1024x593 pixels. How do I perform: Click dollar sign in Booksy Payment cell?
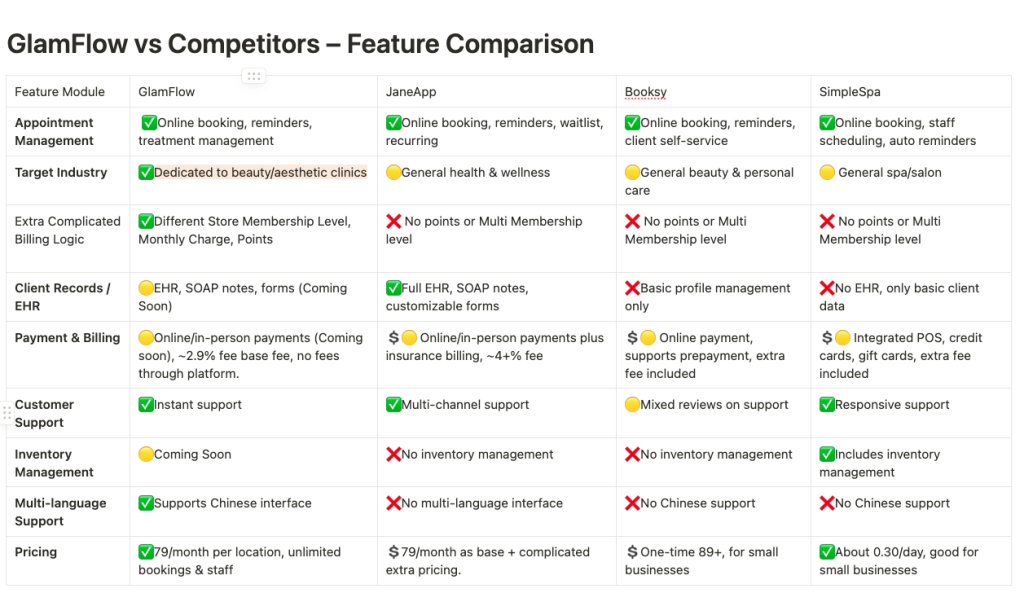(632, 338)
